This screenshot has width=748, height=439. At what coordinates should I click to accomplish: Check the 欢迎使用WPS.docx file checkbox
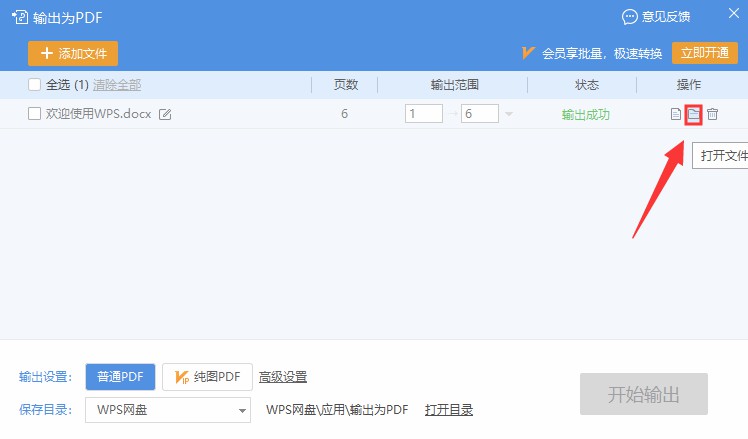point(35,114)
